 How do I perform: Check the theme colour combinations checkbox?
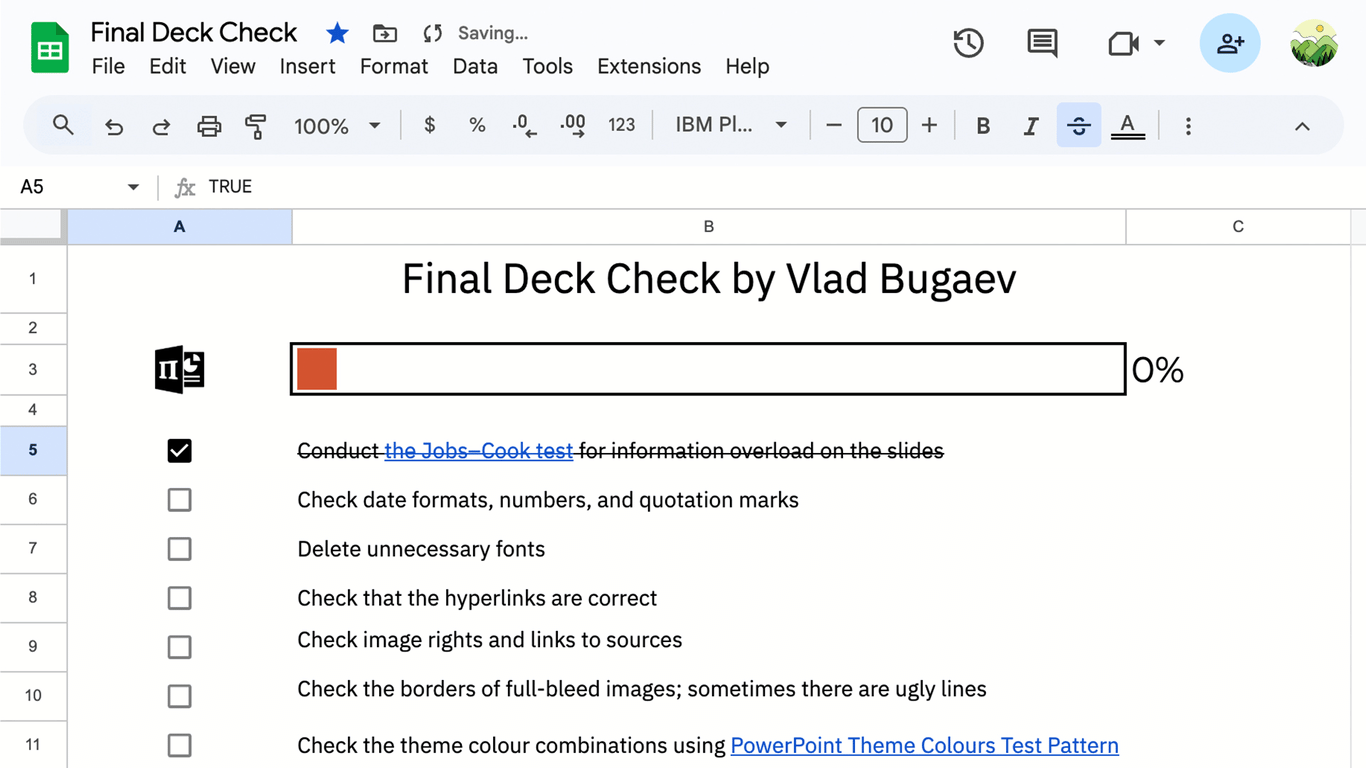[179, 745]
